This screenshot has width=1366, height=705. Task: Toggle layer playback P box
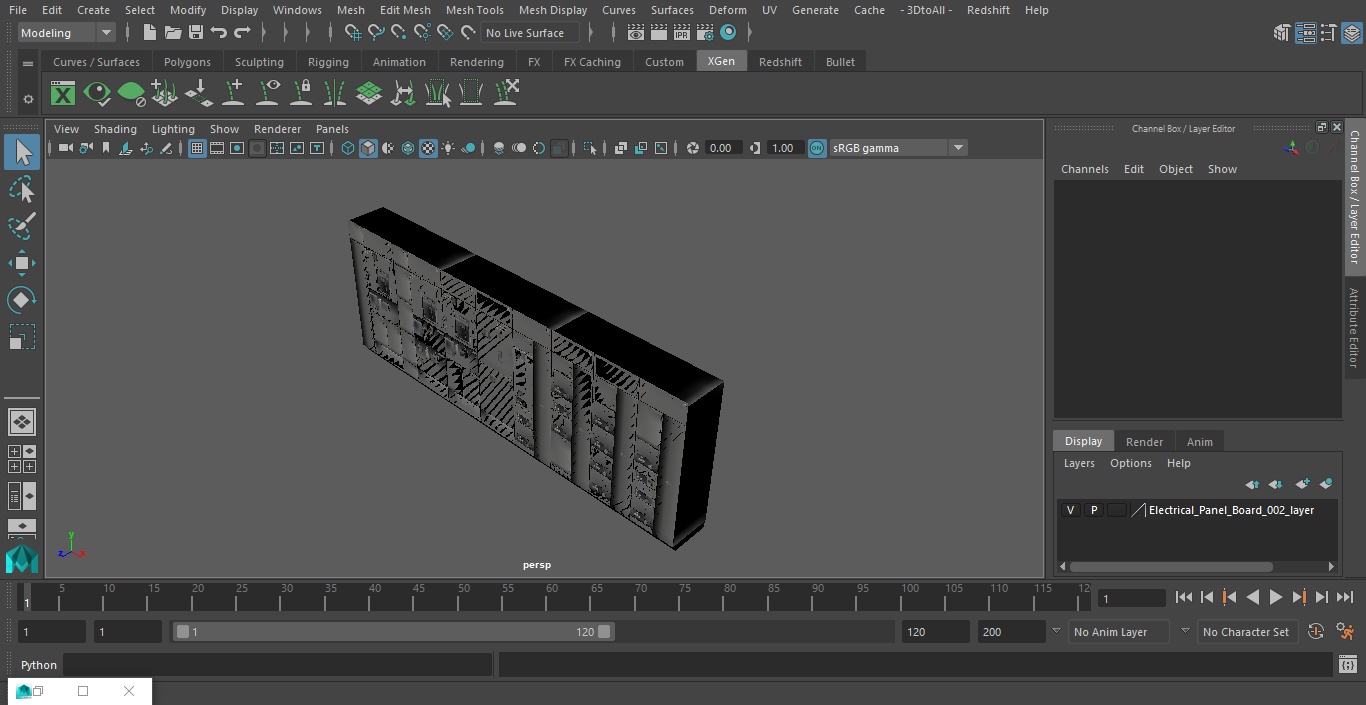tap(1094, 510)
